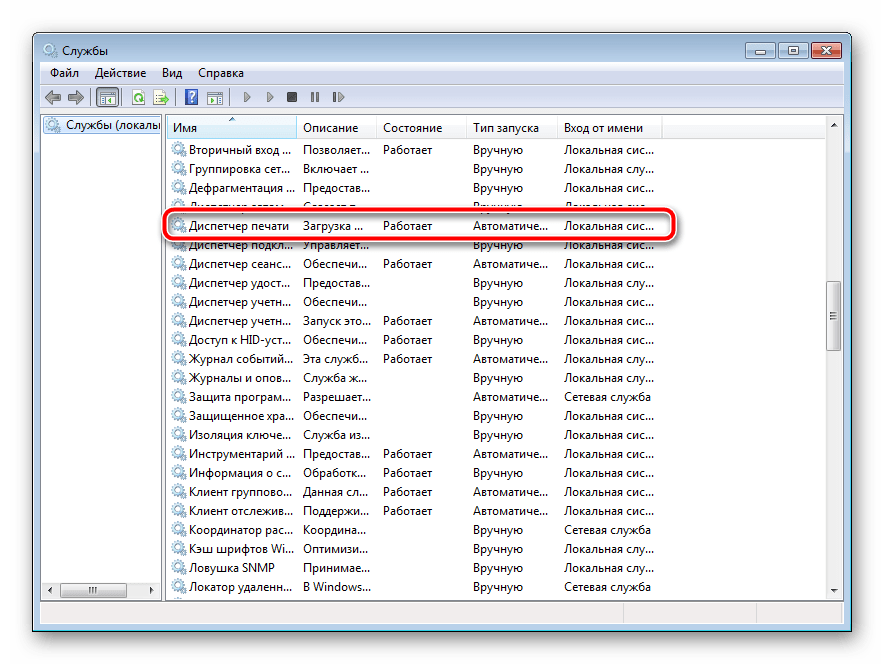Click the vertical scrollbar thumb in services list
The image size is (884, 664).
coord(833,315)
